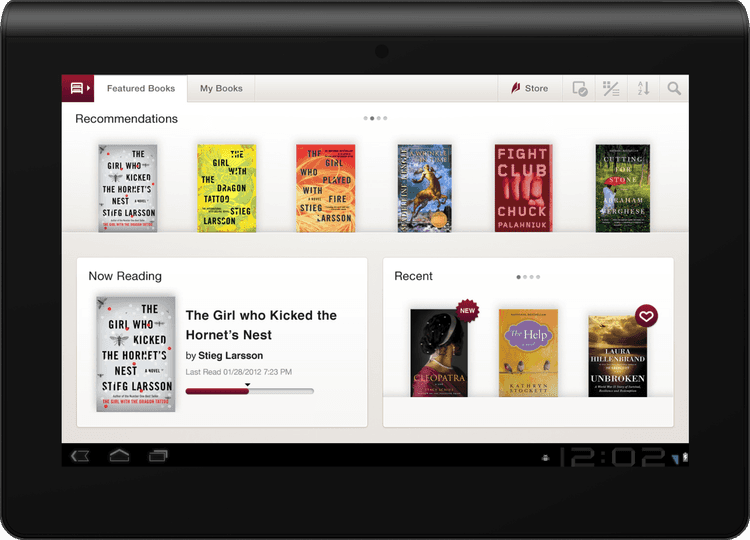750x540 pixels.
Task: Select first Recommendations page dot
Action: tap(365, 118)
